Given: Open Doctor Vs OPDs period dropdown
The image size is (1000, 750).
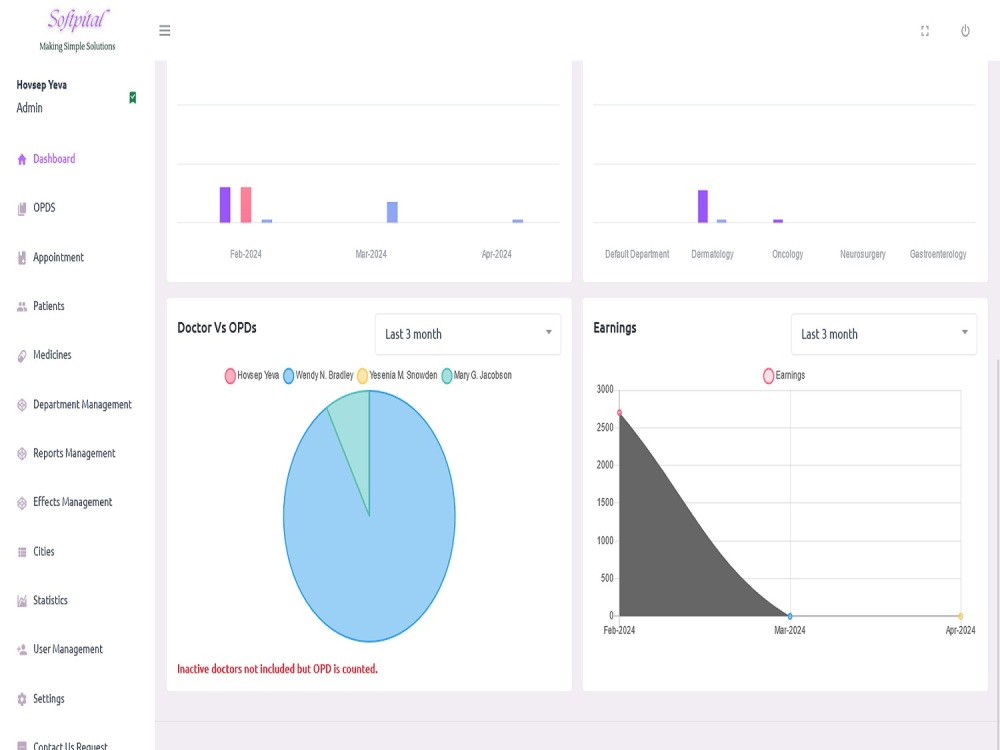Looking at the screenshot, I should coord(467,334).
